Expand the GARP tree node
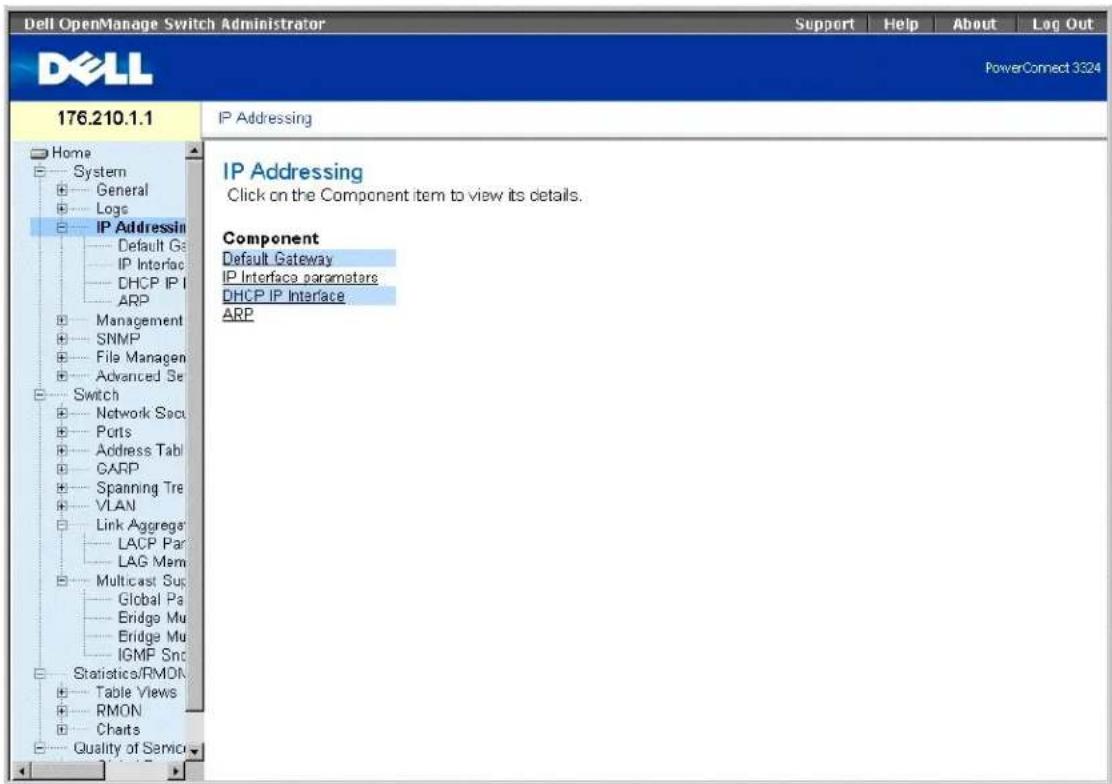The height and width of the screenshot is (784, 1112). pos(62,469)
